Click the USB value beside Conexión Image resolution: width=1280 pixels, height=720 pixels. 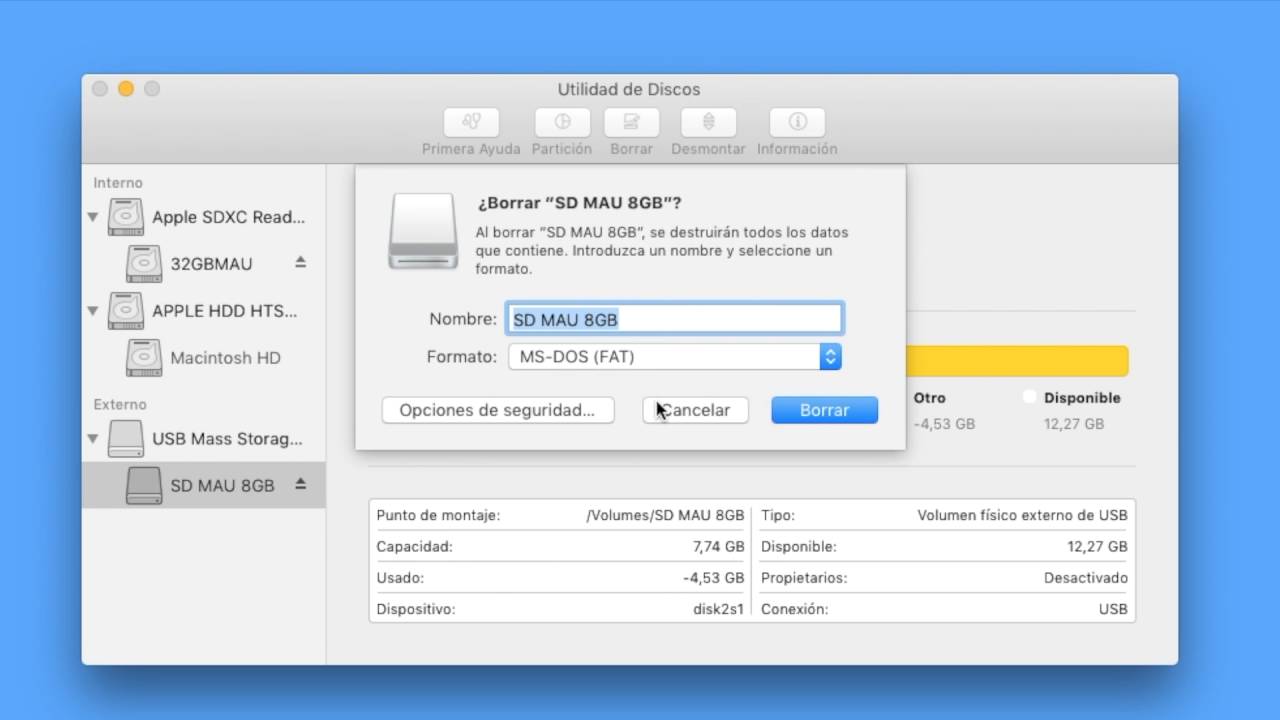pos(1113,609)
